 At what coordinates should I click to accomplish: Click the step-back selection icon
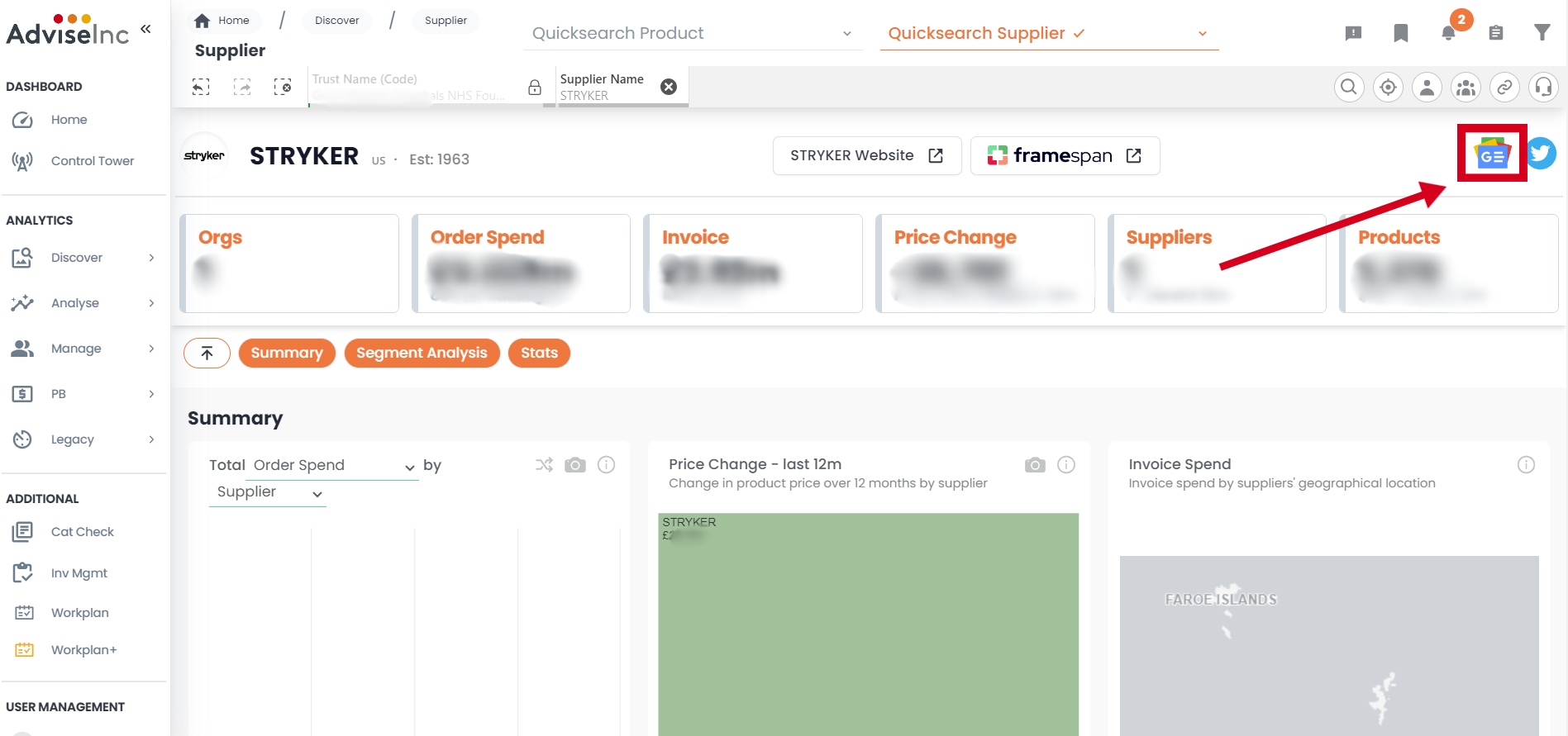point(201,87)
